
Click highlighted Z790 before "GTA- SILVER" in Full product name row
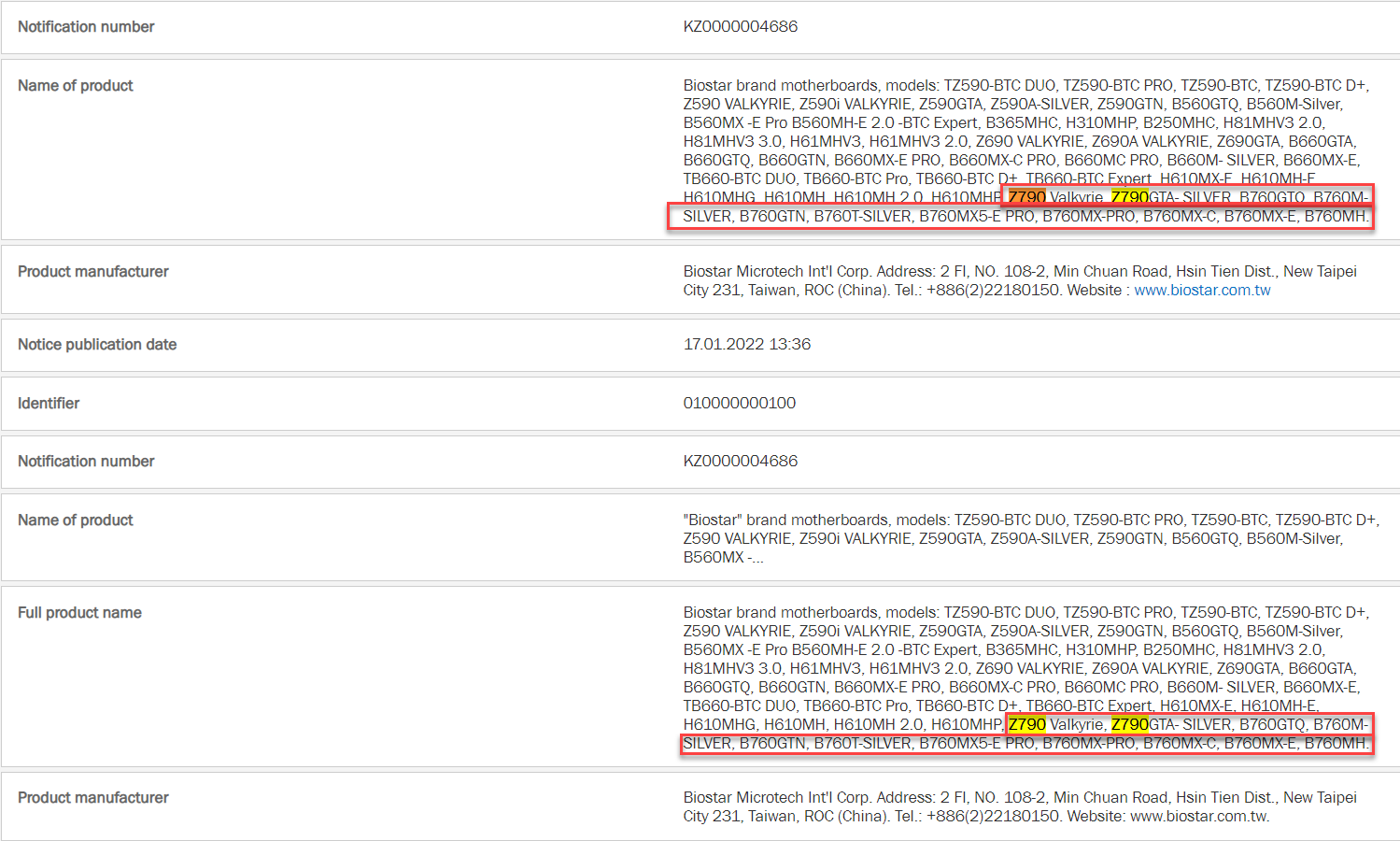point(1129,724)
